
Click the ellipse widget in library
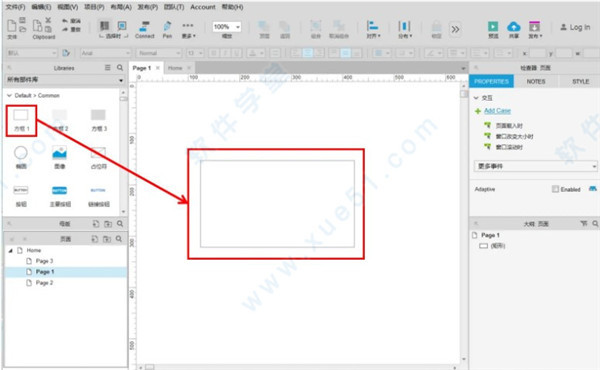click(21, 157)
